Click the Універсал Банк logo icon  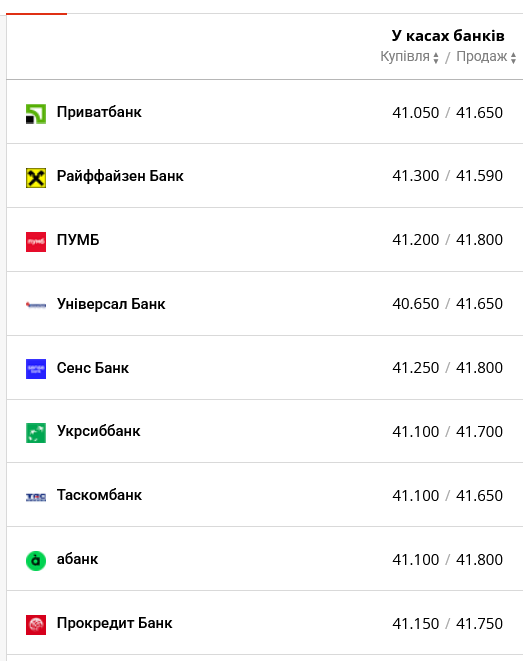(36, 305)
